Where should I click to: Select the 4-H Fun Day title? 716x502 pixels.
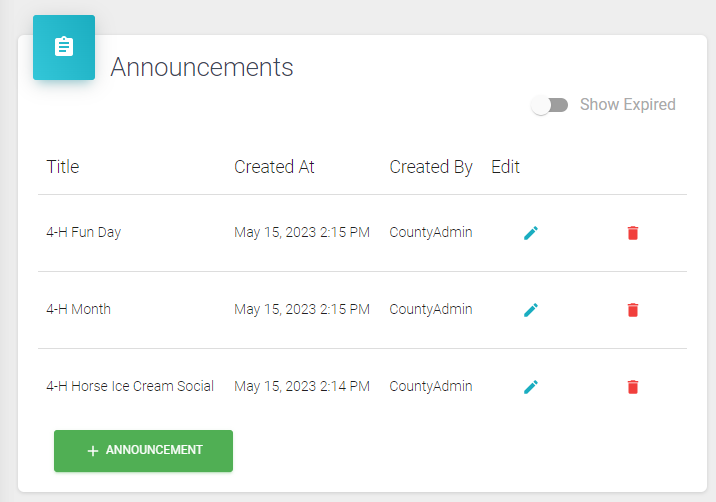(x=84, y=233)
